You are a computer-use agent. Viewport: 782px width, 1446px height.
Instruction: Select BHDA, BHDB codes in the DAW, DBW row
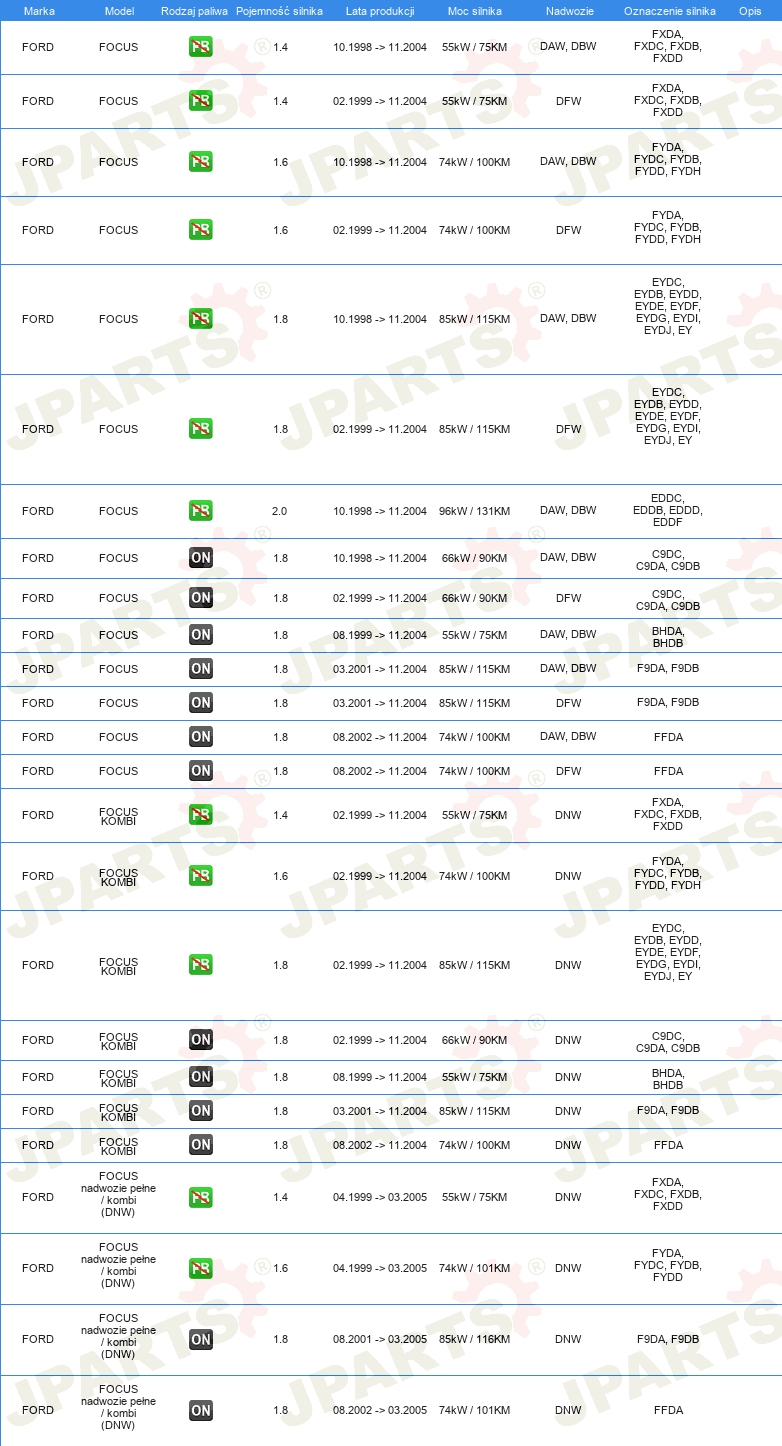(668, 637)
